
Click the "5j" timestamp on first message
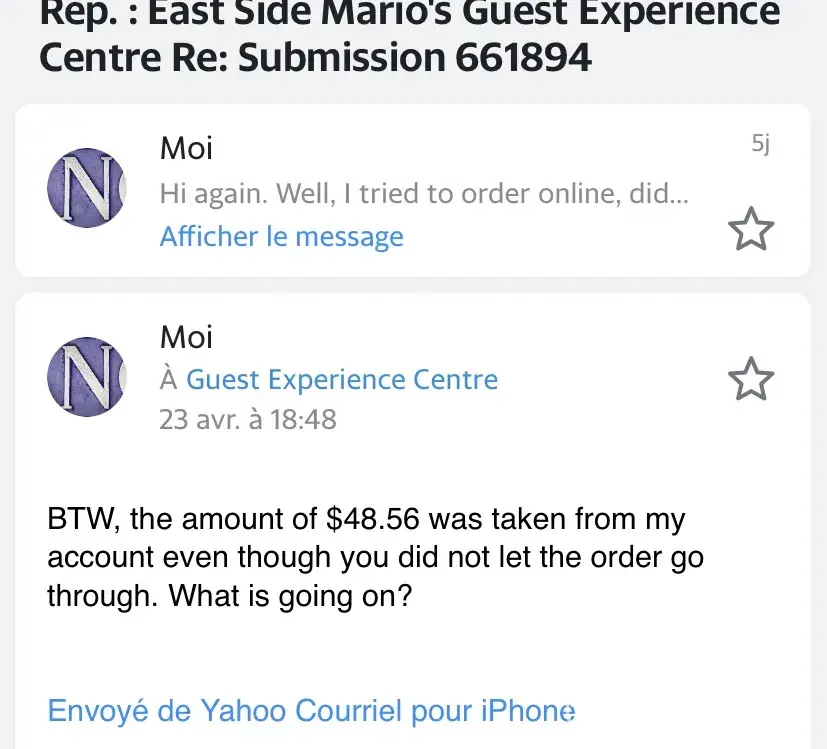pos(761,145)
